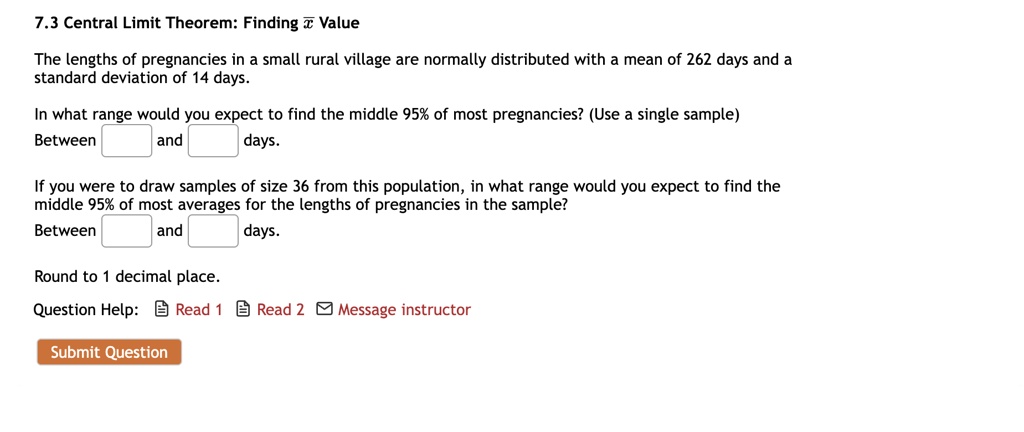Image resolution: width=1024 pixels, height=432 pixels.
Task: Open the Read 1 help link
Action: [199, 309]
